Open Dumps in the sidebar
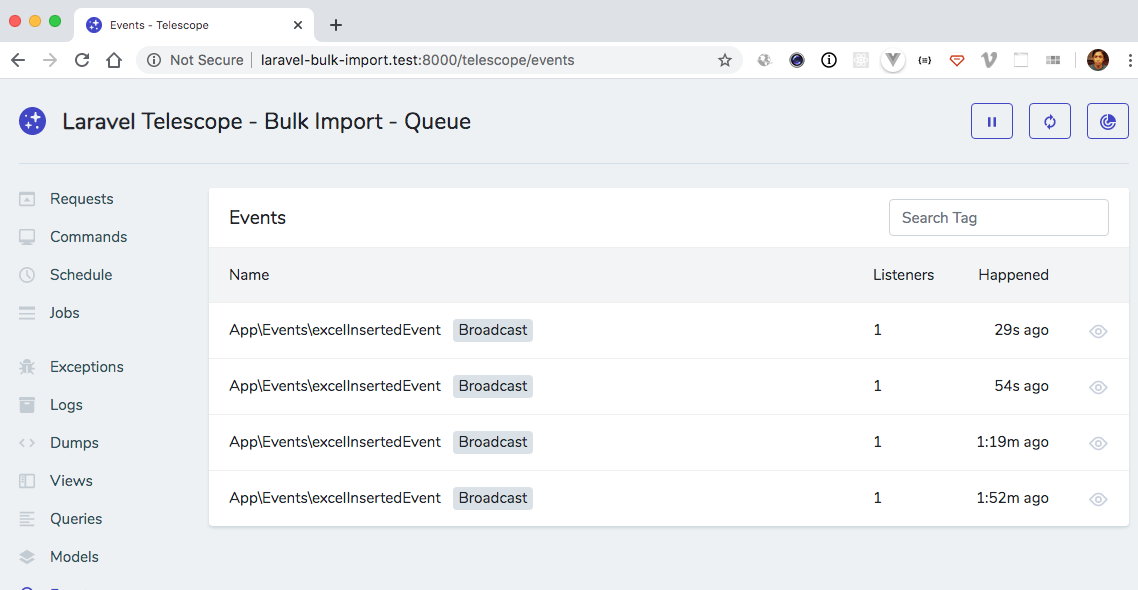The height and width of the screenshot is (590, 1138). 74,443
